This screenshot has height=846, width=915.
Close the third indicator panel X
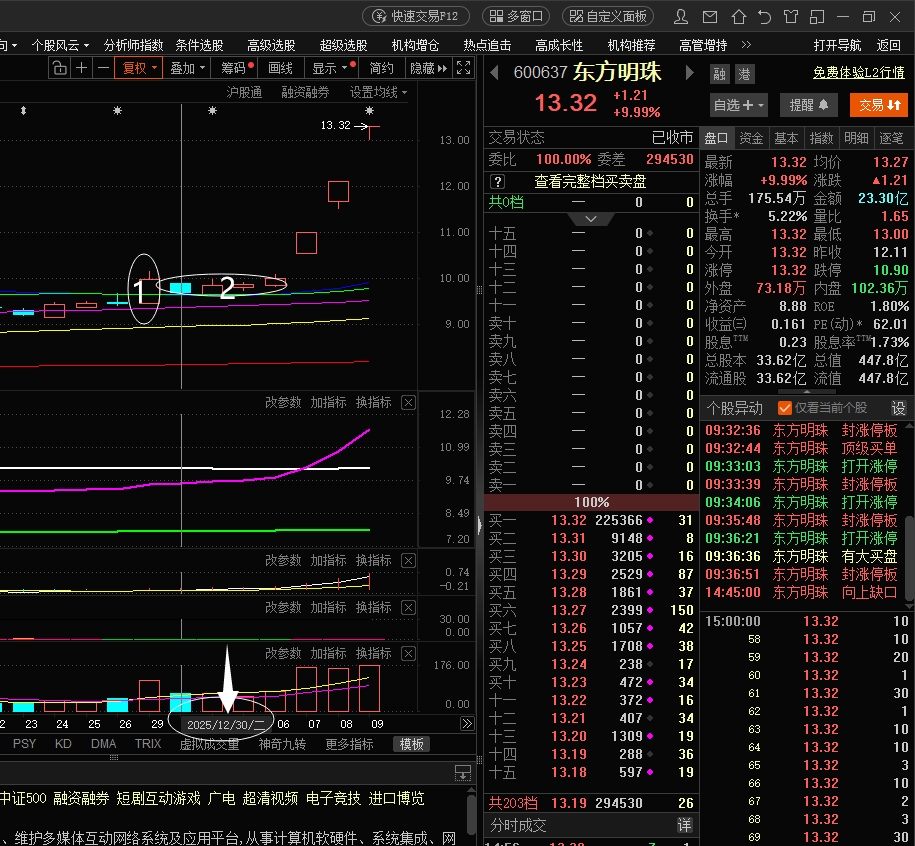pyautogui.click(x=408, y=607)
